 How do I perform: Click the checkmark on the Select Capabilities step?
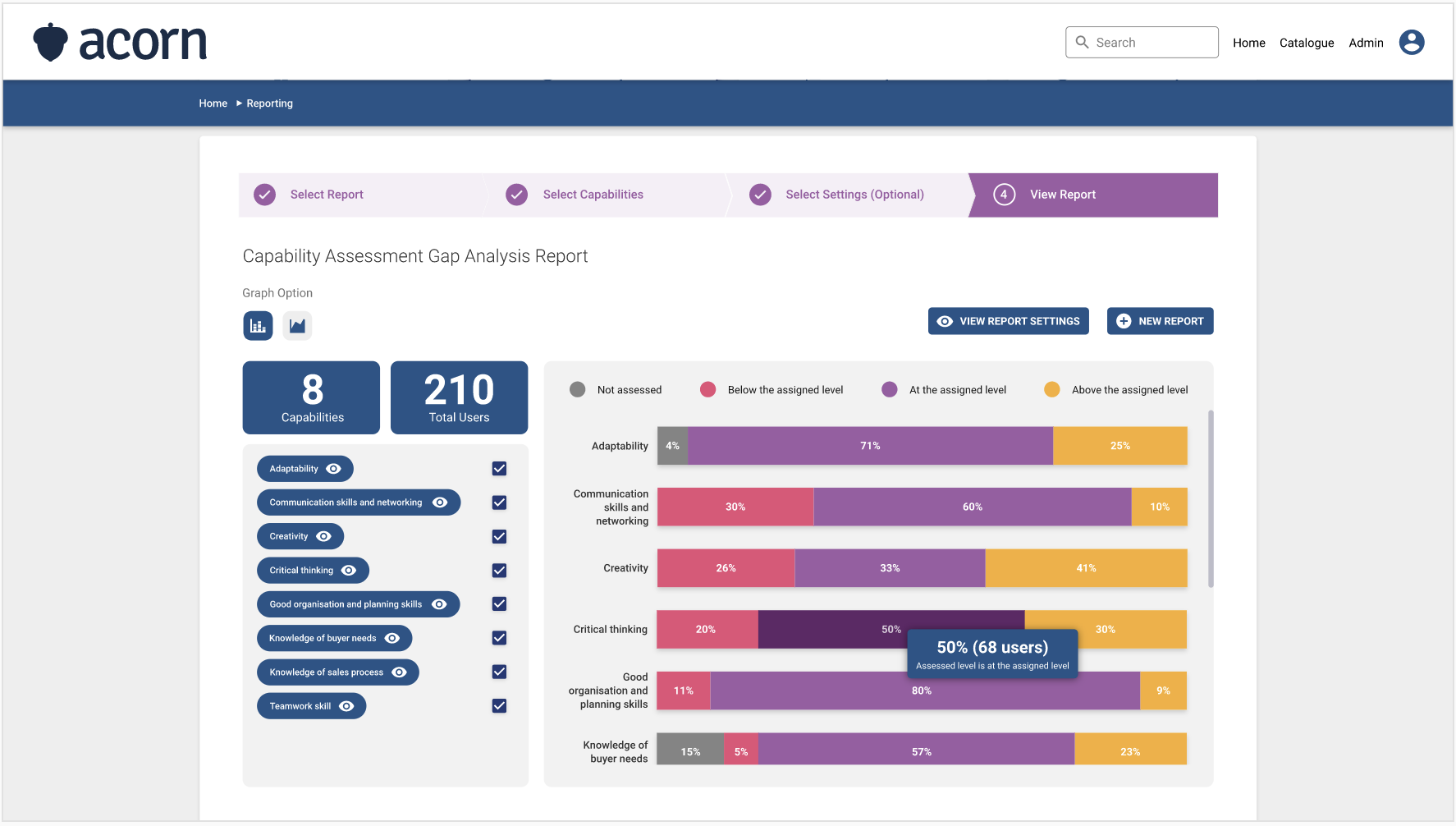coord(516,195)
